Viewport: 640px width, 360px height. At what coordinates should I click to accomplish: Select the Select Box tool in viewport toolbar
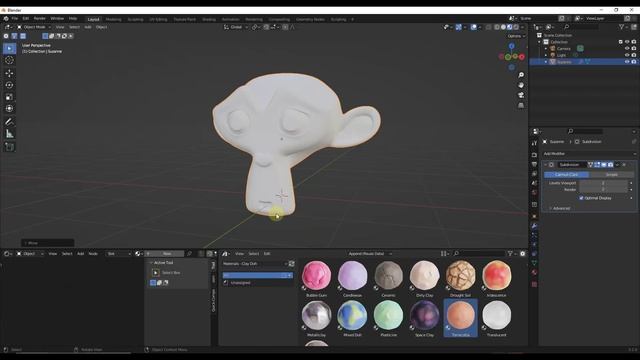click(9, 48)
